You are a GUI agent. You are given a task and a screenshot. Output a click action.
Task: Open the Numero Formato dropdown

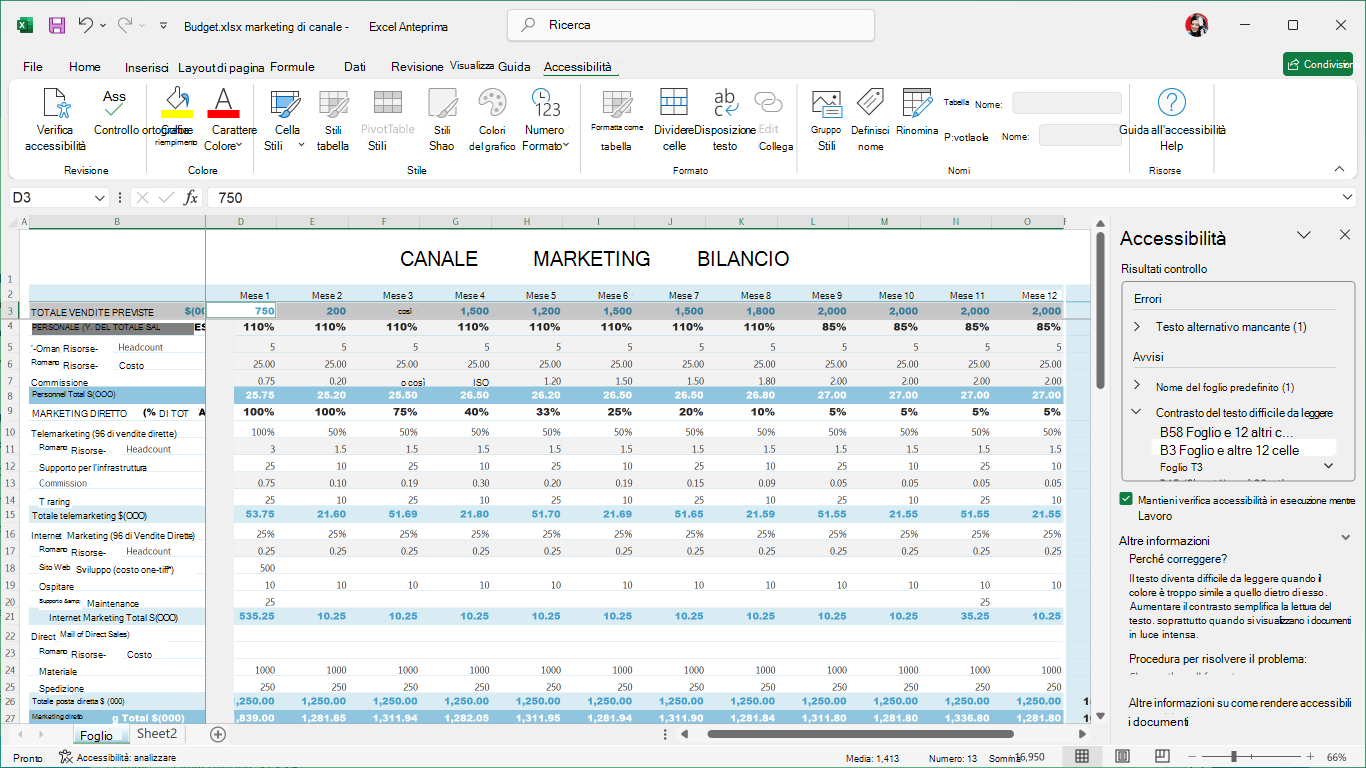click(x=545, y=120)
